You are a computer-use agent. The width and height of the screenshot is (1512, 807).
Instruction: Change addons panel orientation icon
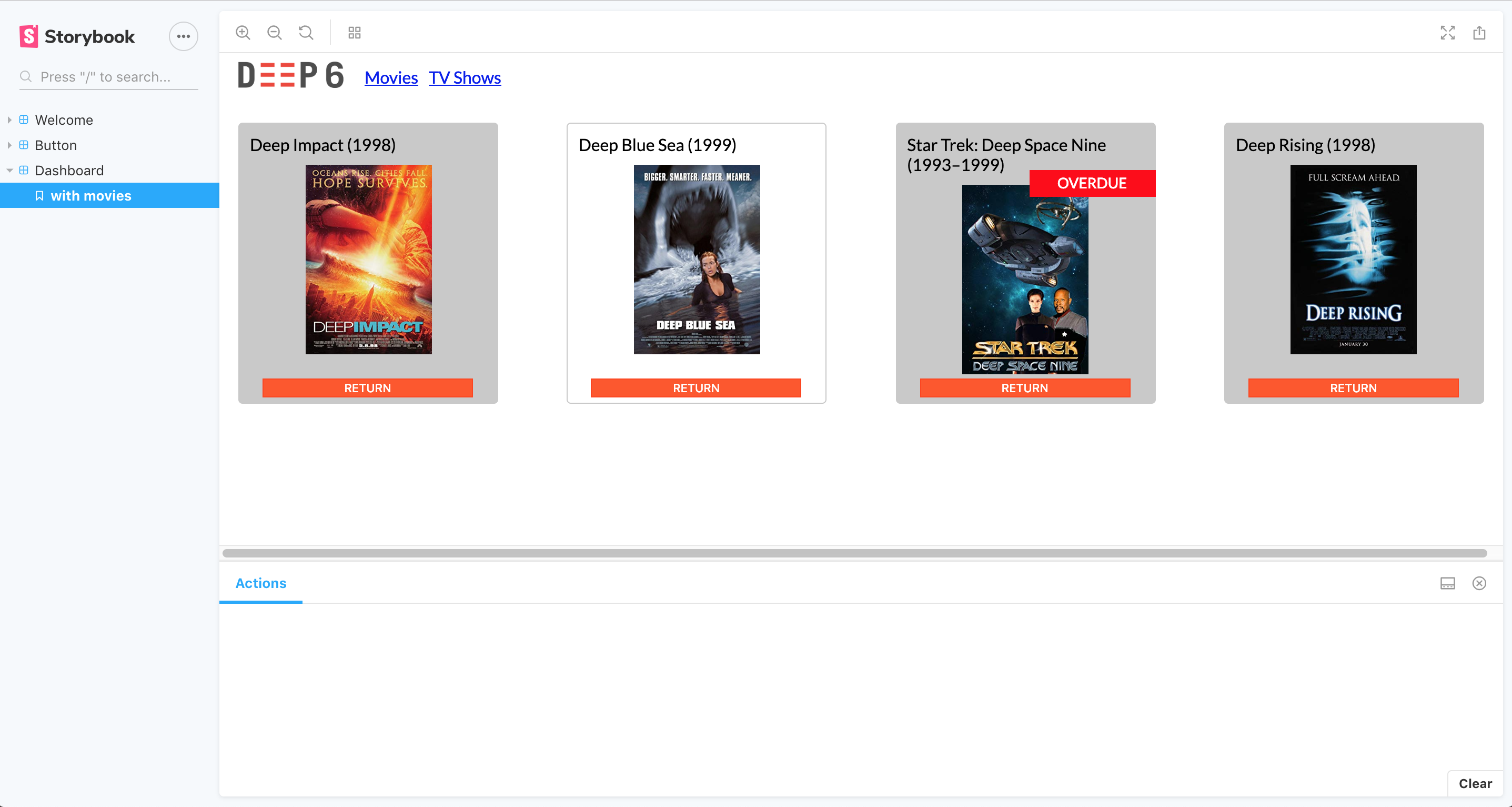(x=1447, y=583)
